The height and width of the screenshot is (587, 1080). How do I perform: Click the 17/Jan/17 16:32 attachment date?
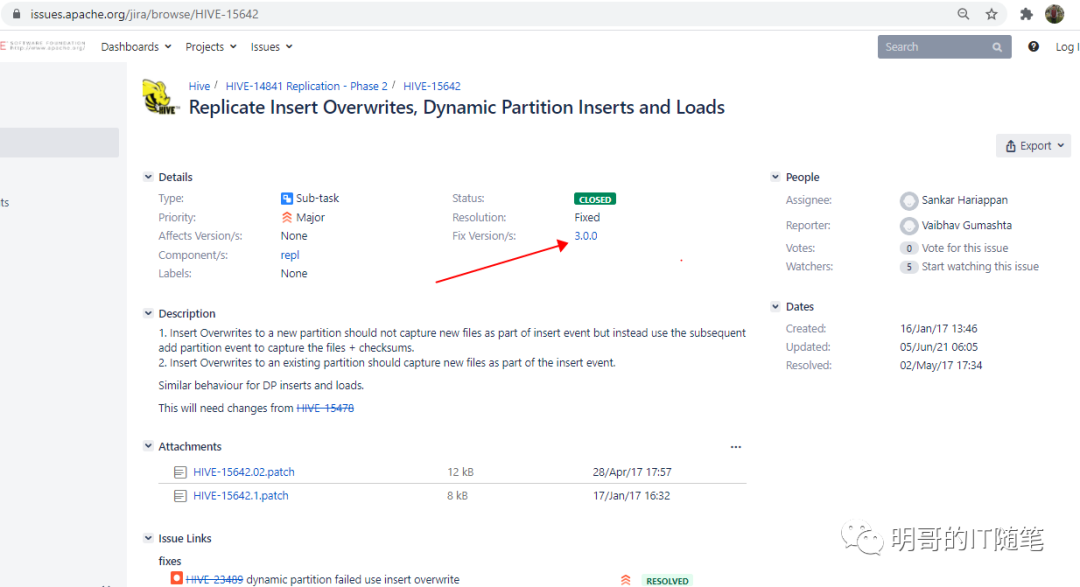pos(632,495)
